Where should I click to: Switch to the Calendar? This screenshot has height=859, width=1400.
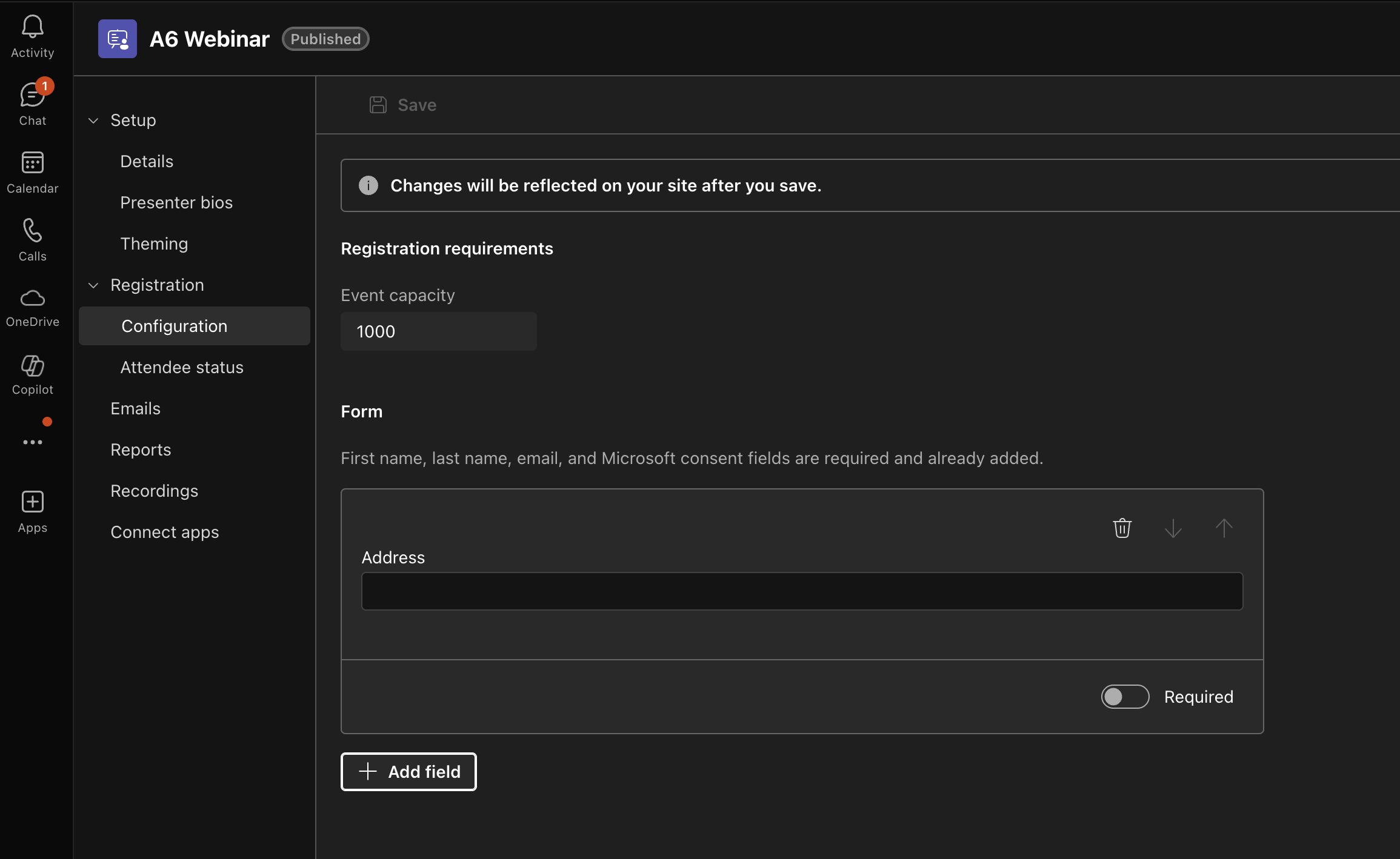pyautogui.click(x=32, y=171)
